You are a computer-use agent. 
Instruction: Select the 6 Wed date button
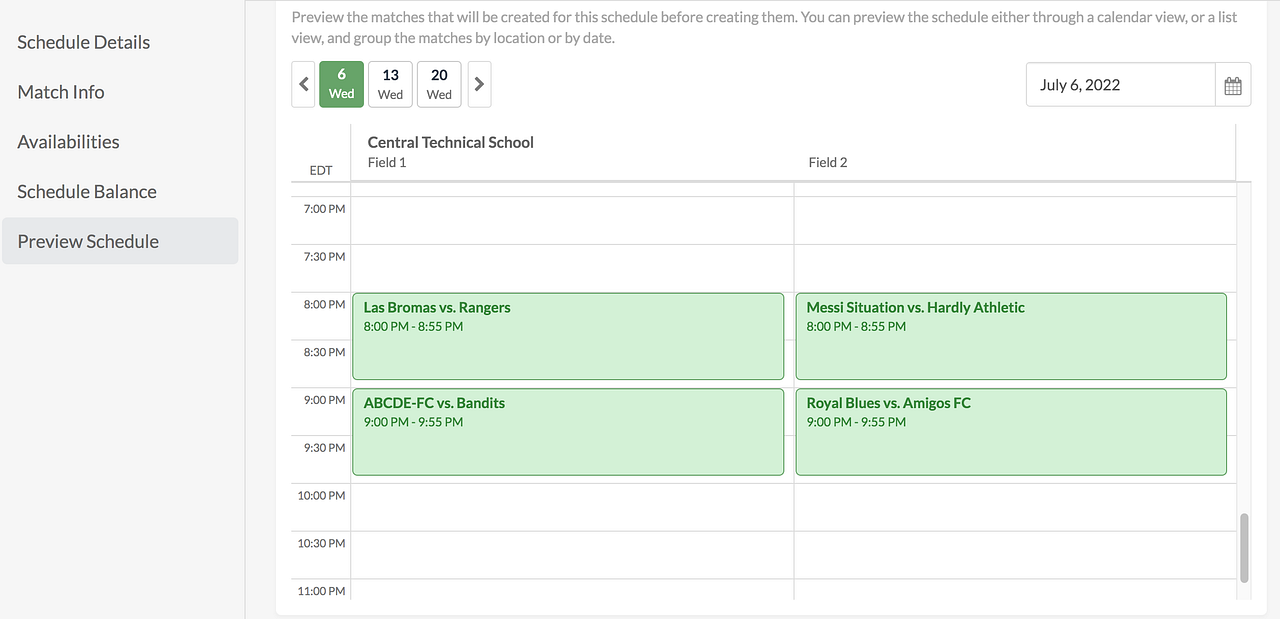pyautogui.click(x=342, y=84)
